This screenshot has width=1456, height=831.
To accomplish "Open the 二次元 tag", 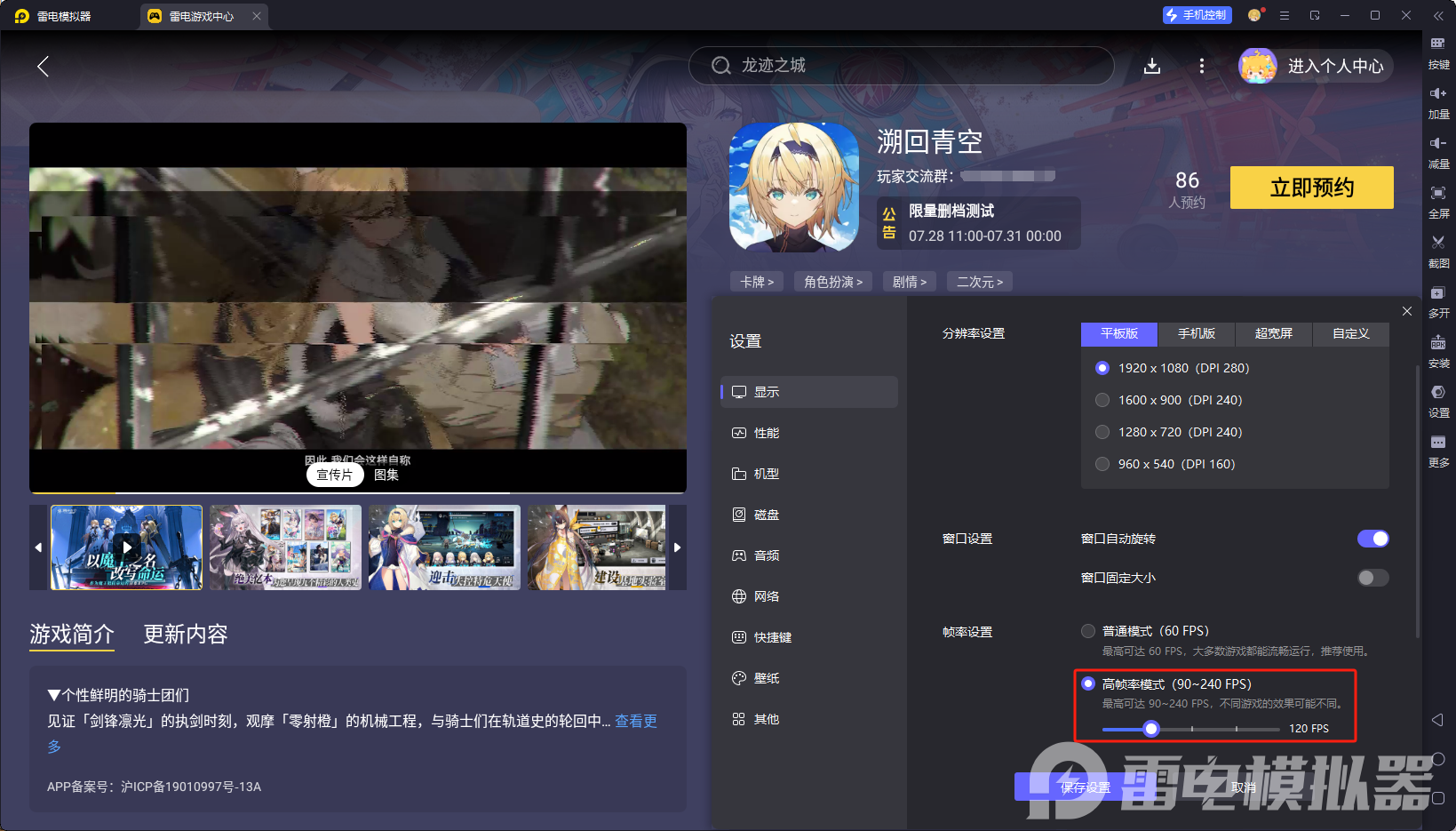I will point(980,282).
